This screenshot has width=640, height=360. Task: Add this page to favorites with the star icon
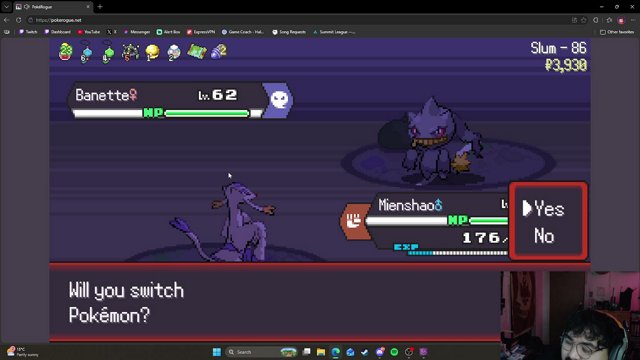coord(584,20)
